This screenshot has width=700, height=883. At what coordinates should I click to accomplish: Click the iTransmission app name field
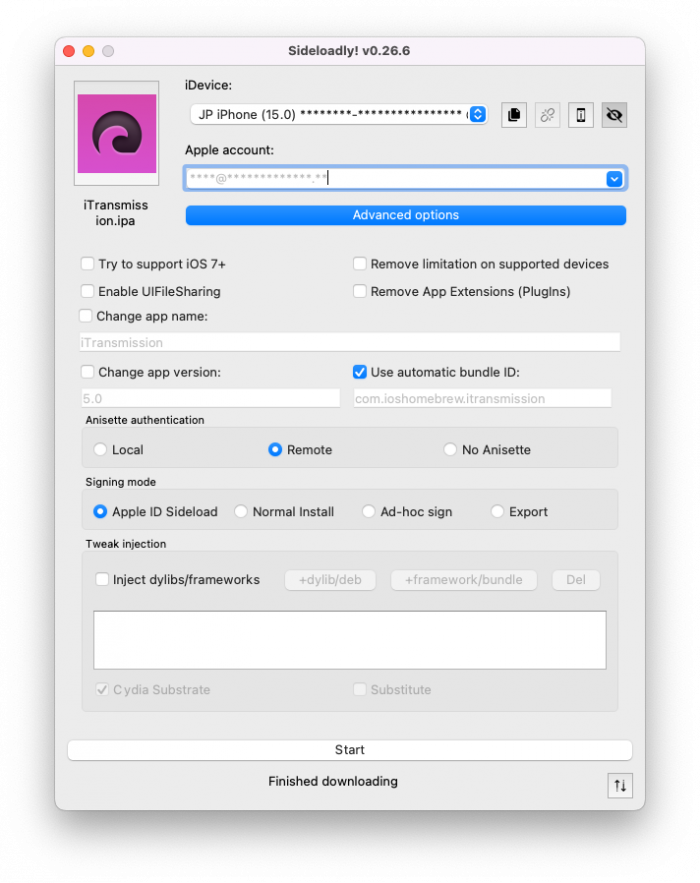pos(350,342)
